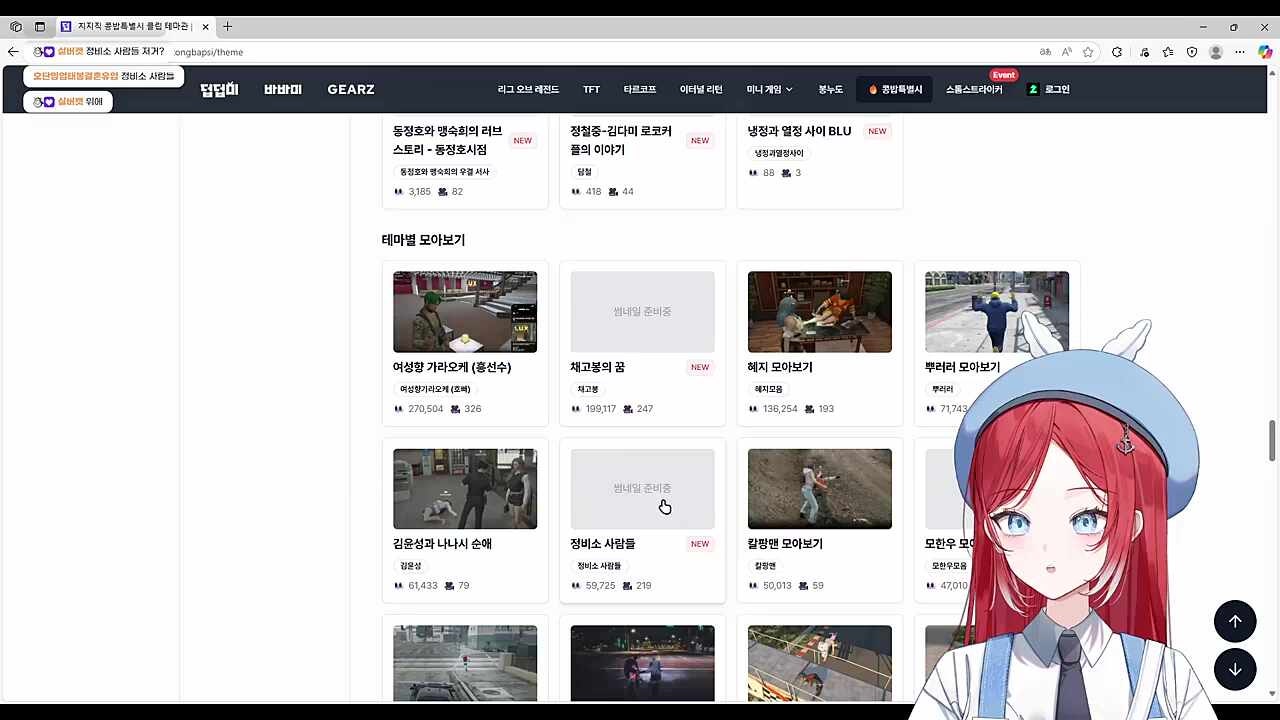Click the 270,504 view count text

tap(426, 409)
